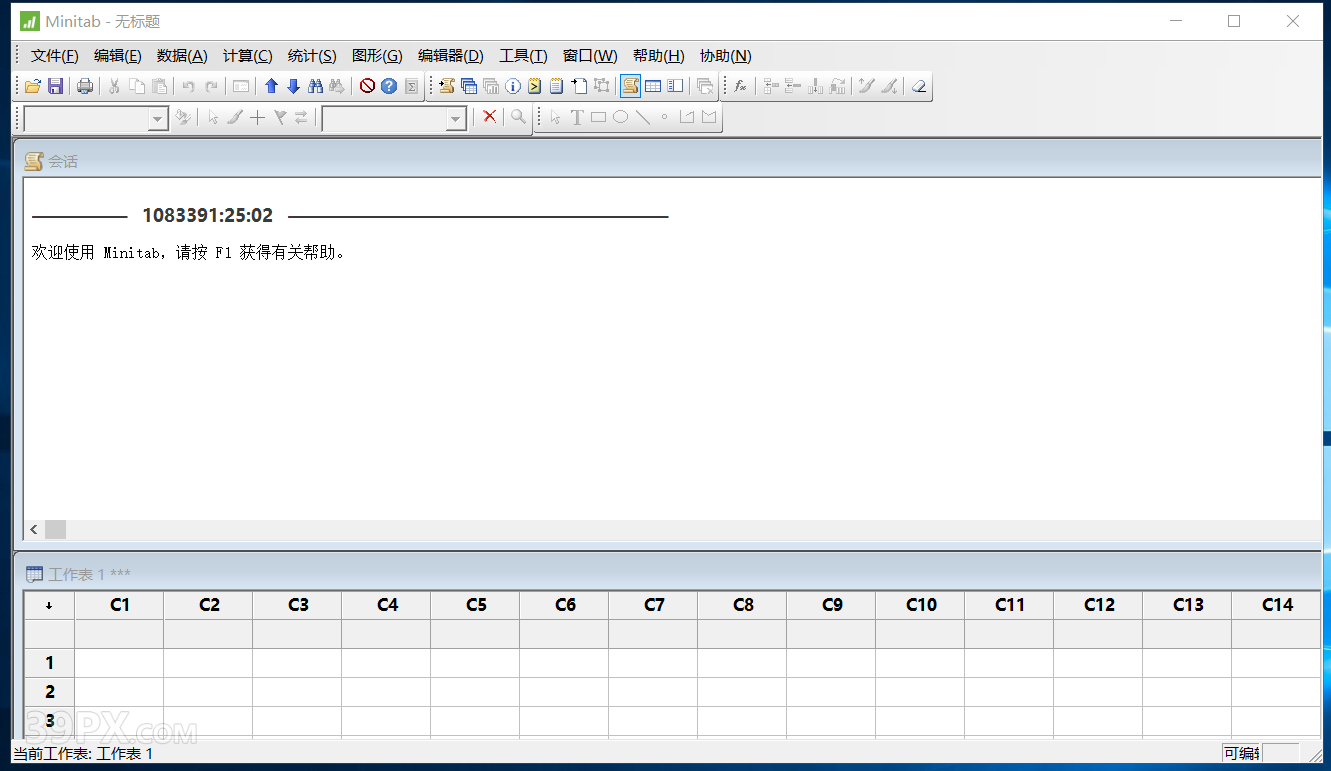Print the window via printer icon
The image size is (1331, 771).
(85, 87)
